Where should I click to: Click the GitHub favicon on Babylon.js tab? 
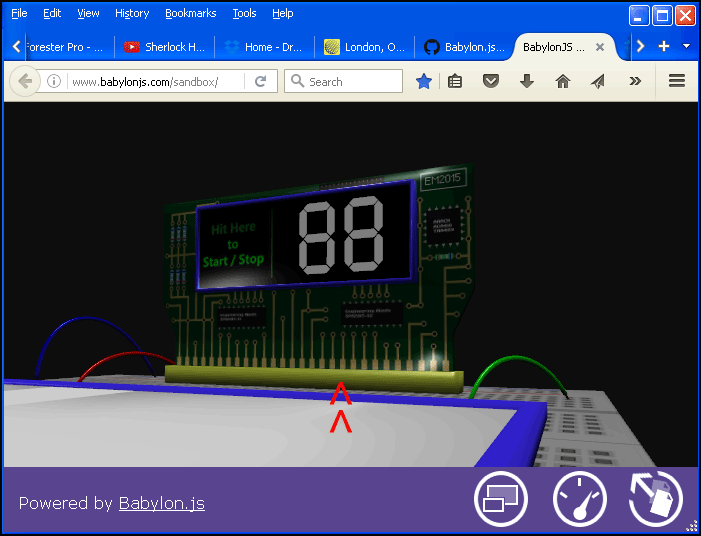pyautogui.click(x=431, y=47)
